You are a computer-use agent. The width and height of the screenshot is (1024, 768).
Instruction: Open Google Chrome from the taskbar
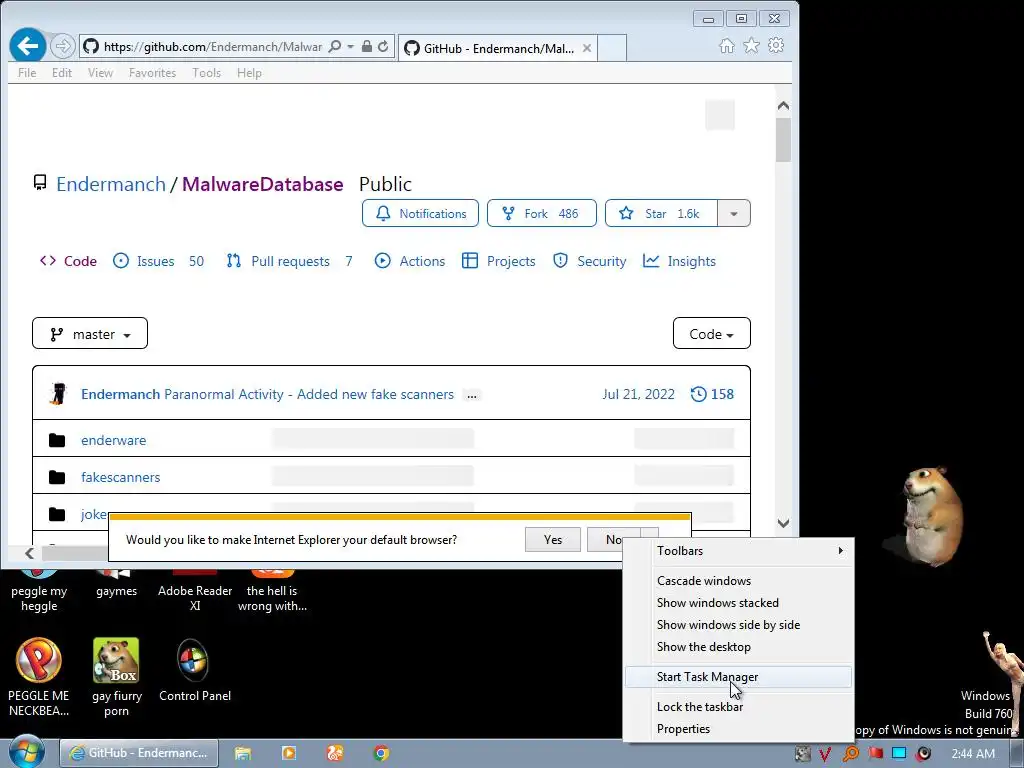pos(381,754)
